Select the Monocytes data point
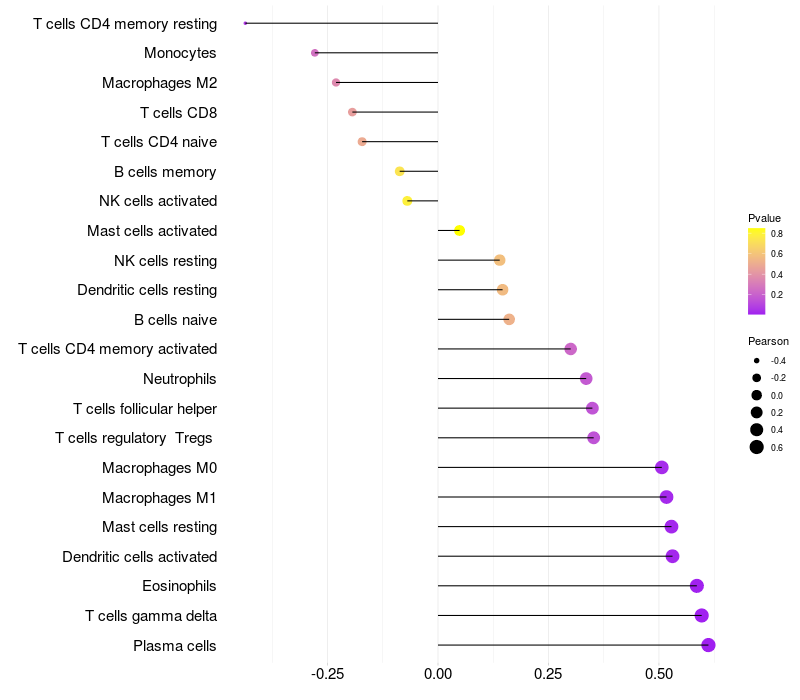The image size is (800, 700). (x=315, y=53)
